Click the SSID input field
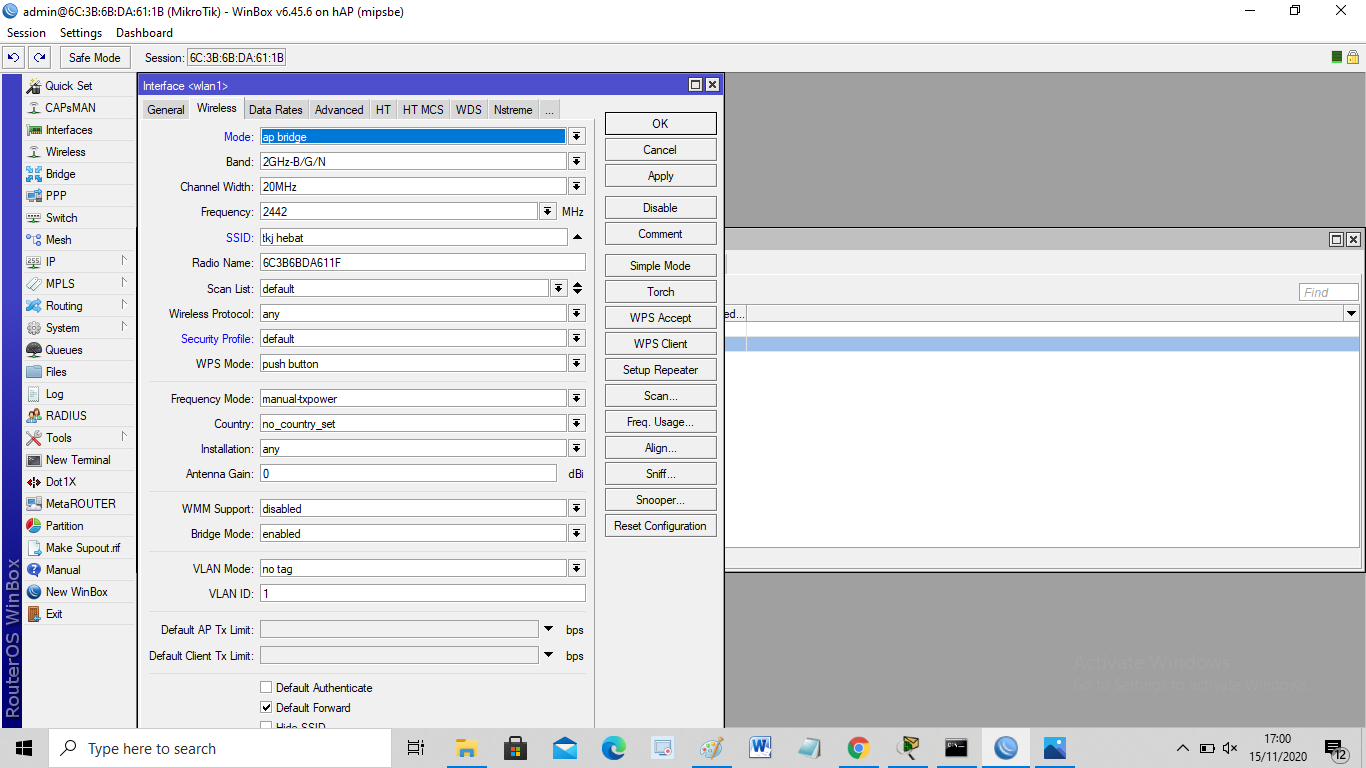Screen dimensions: 1366x768 (x=413, y=238)
